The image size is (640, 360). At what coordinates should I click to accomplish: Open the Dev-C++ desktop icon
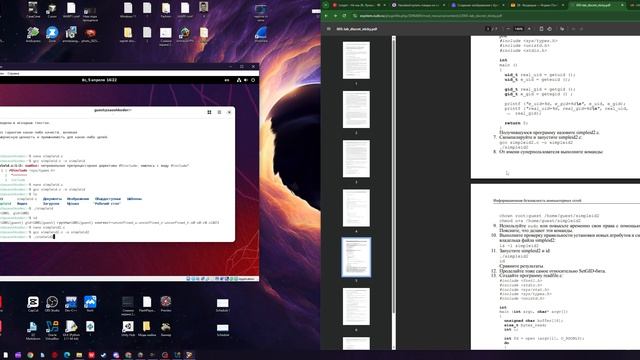[x=71, y=303]
